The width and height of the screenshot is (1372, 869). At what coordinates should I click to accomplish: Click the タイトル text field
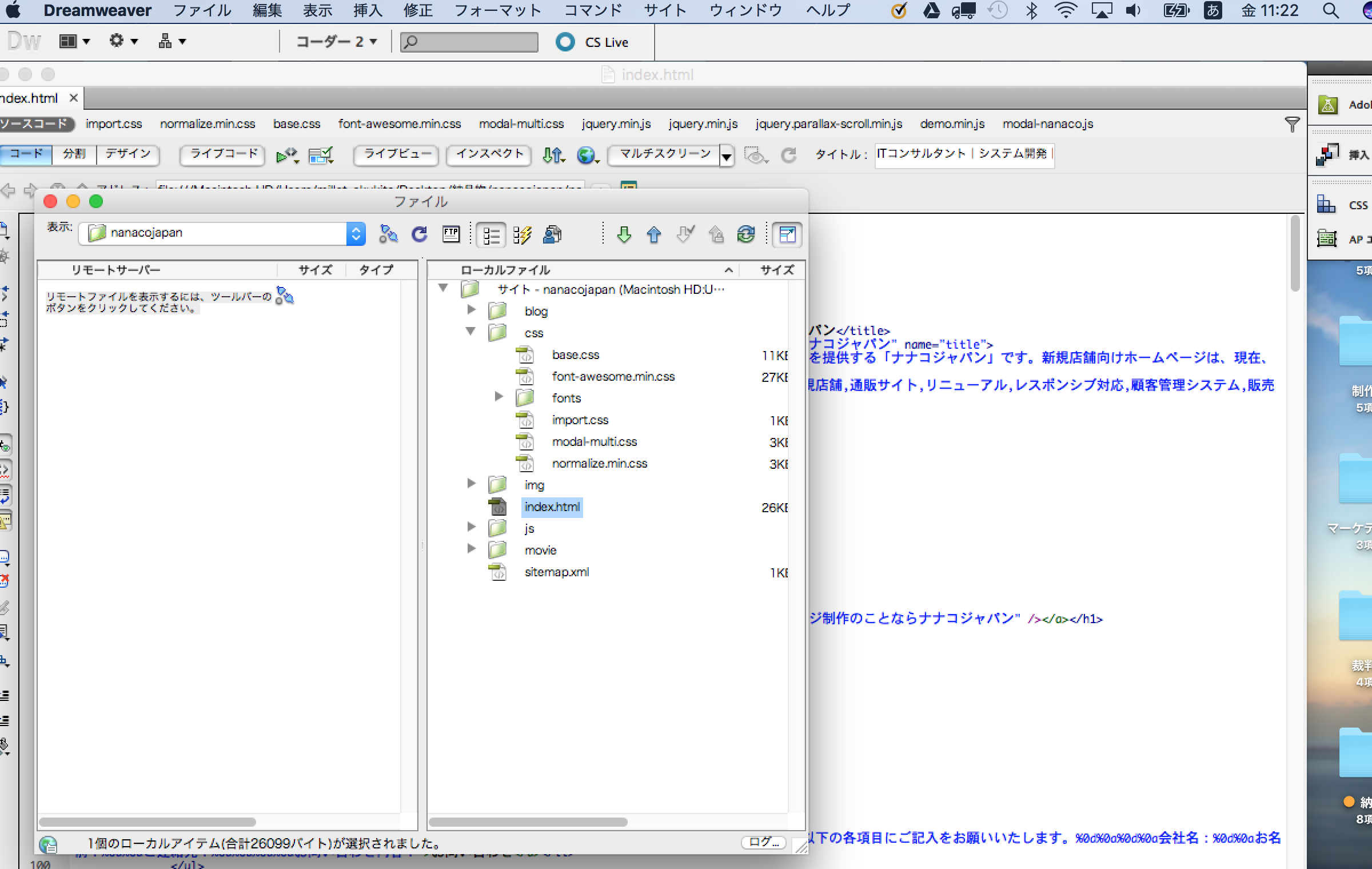pos(964,155)
